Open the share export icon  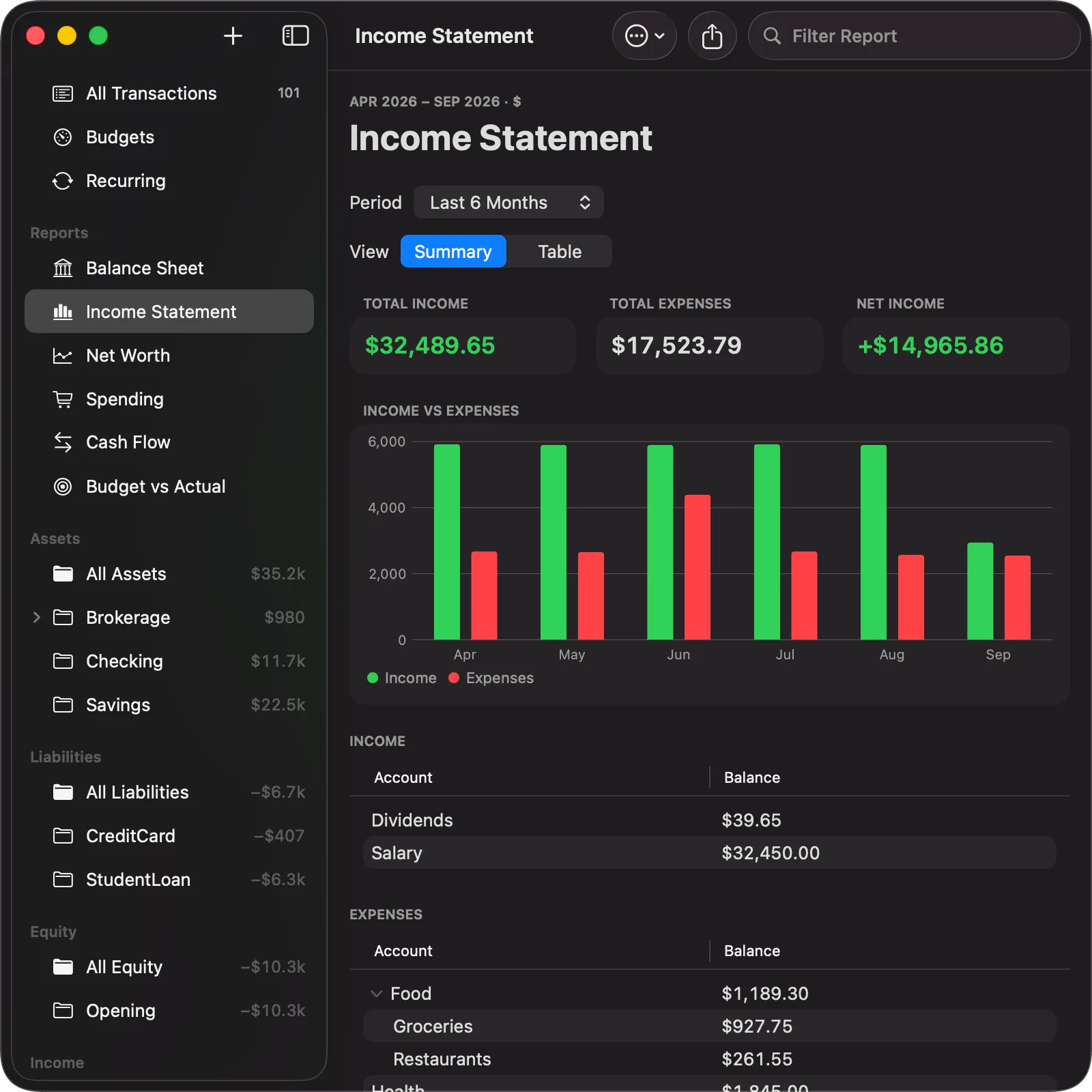pos(712,36)
